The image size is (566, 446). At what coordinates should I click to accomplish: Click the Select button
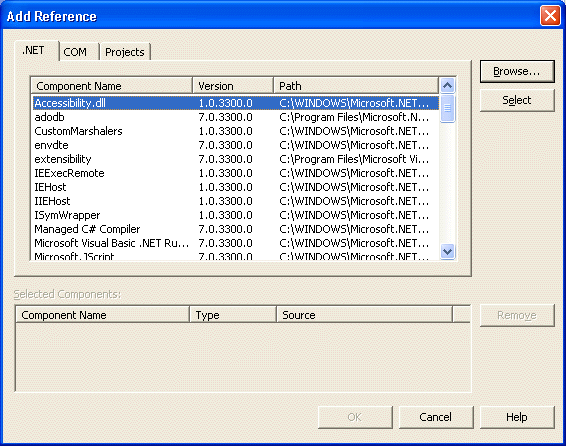(517, 100)
